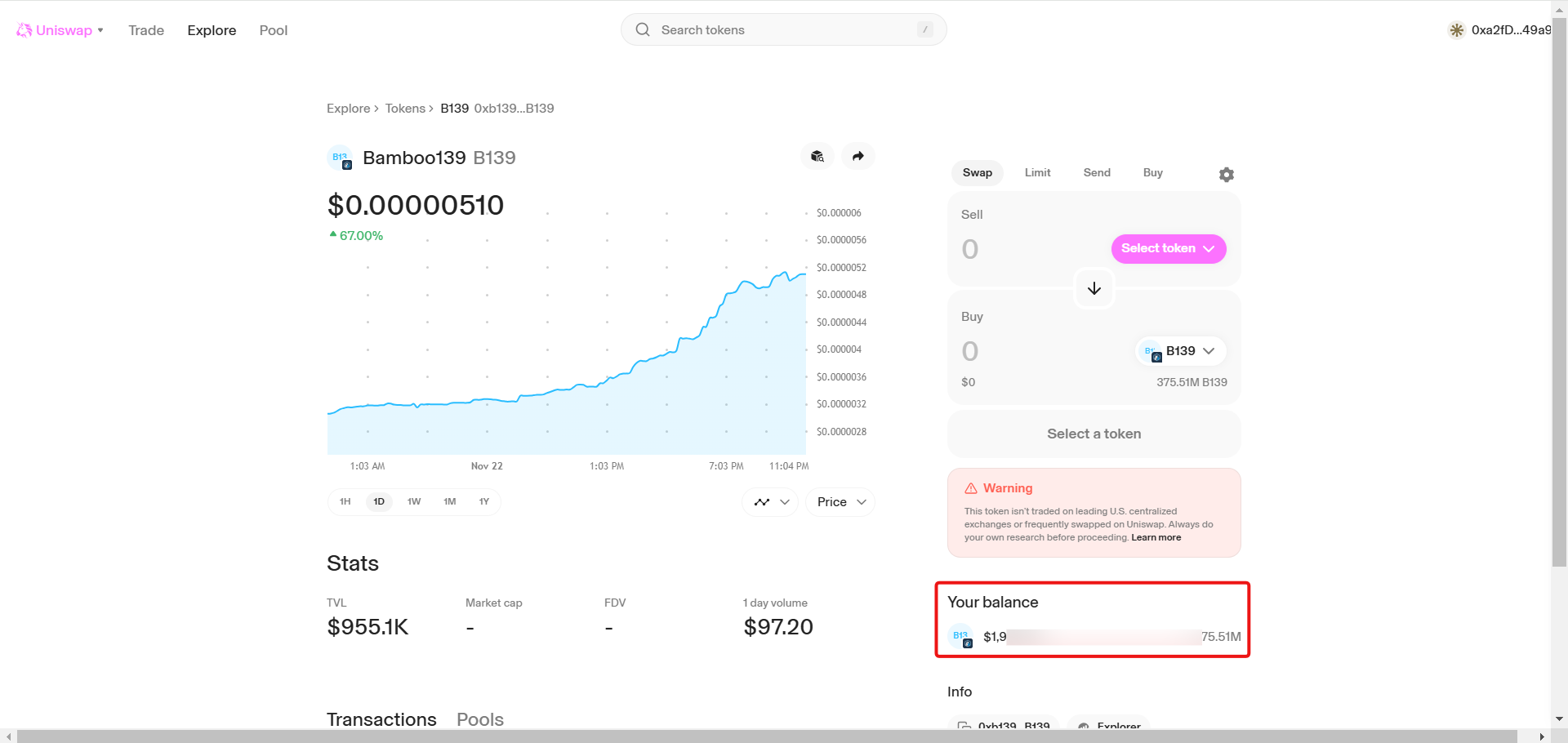The height and width of the screenshot is (743, 1568).
Task: Open the Price metric dropdown
Action: click(x=840, y=502)
